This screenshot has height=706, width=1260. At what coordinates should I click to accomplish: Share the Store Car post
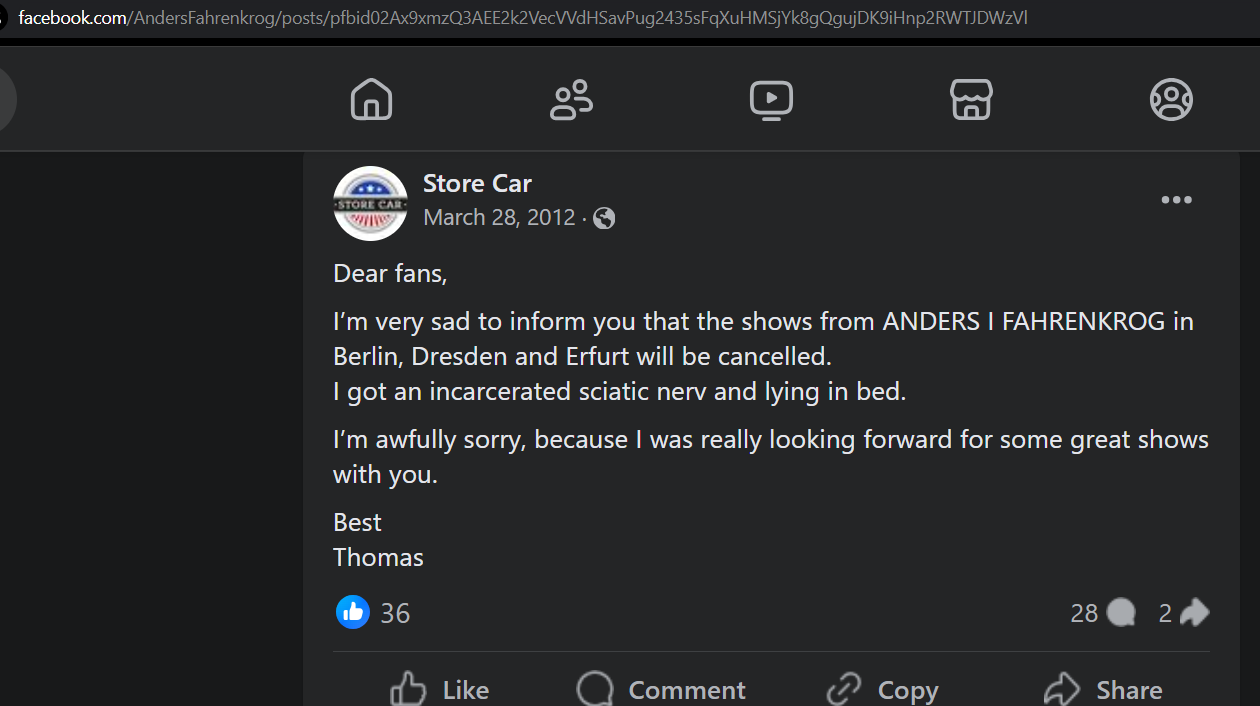[1103, 689]
